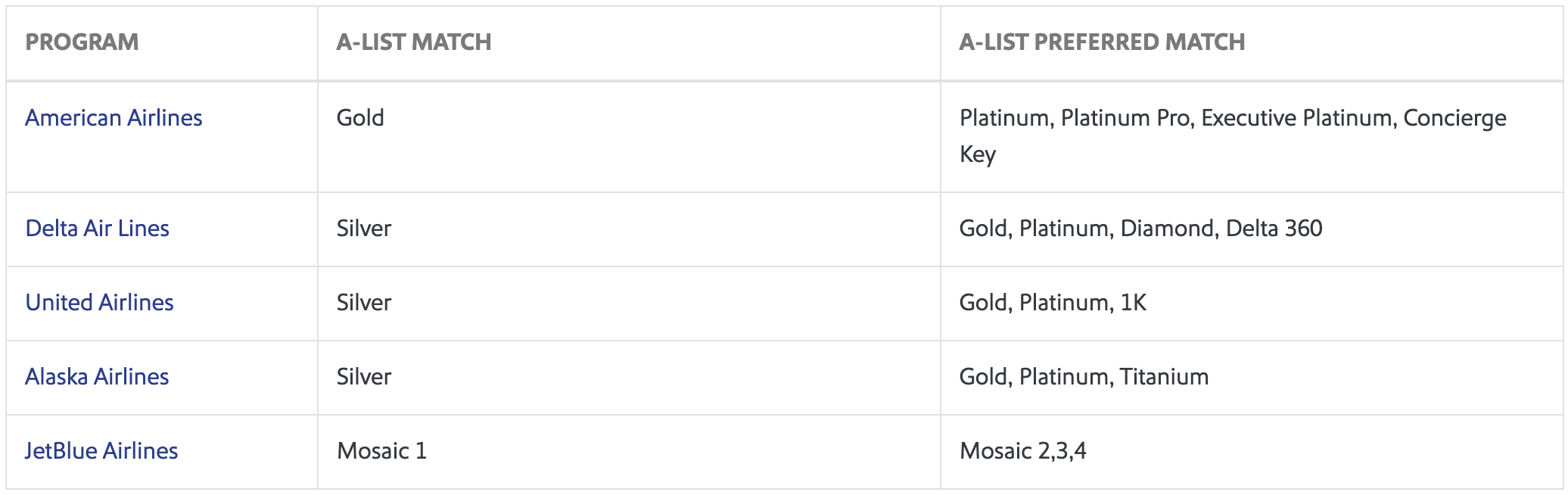Click the Platinum Pro text for American

1125,118
